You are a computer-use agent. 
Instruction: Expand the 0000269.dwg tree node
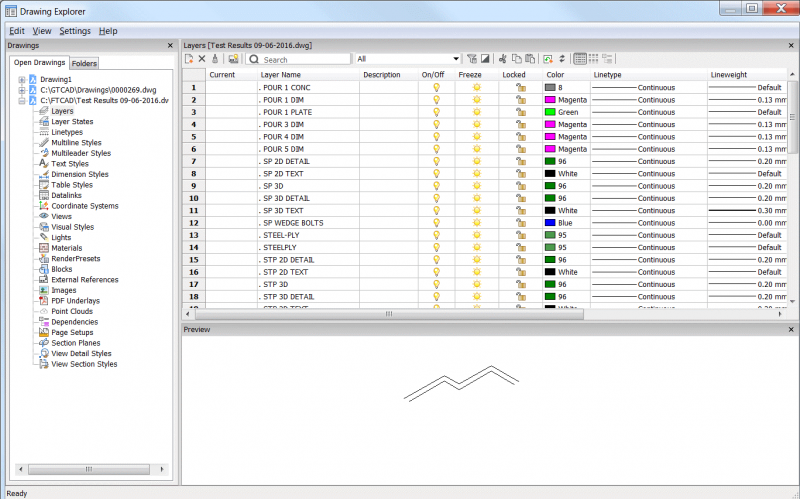click(22, 90)
